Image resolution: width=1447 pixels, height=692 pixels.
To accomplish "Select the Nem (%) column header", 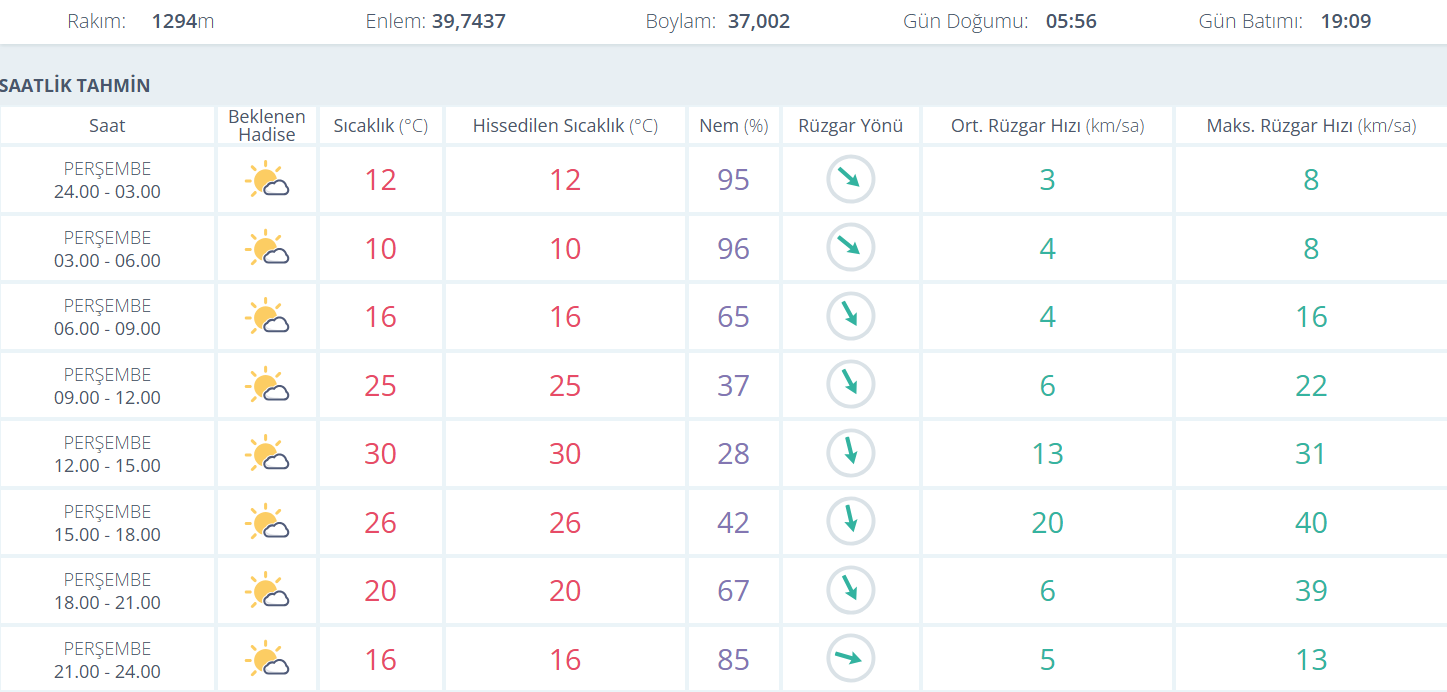I will click(733, 126).
